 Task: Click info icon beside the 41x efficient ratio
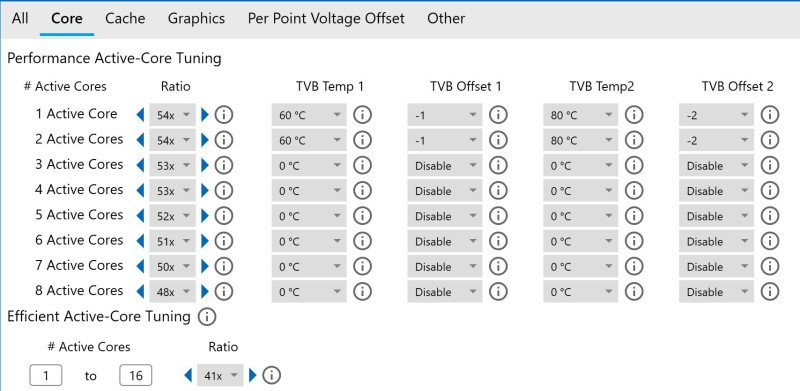(271, 376)
